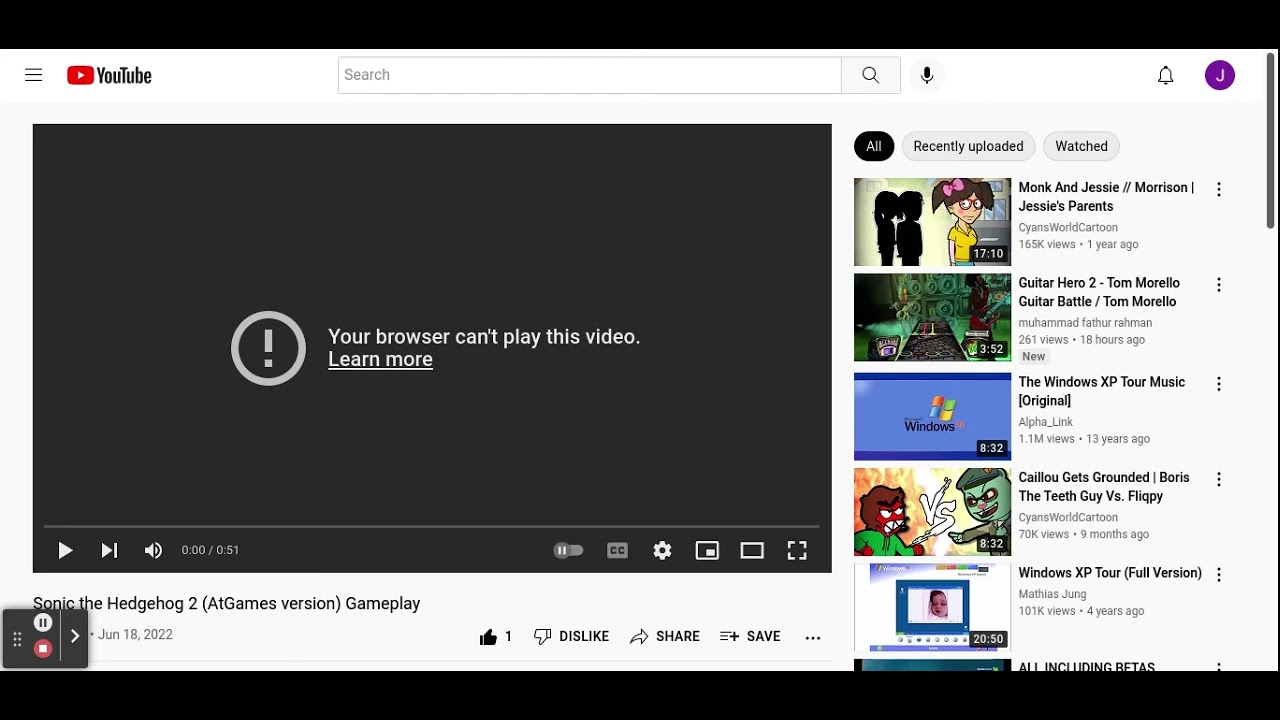
Task: Click the Sonic the Hedgehog 2 video title
Action: click(x=226, y=604)
